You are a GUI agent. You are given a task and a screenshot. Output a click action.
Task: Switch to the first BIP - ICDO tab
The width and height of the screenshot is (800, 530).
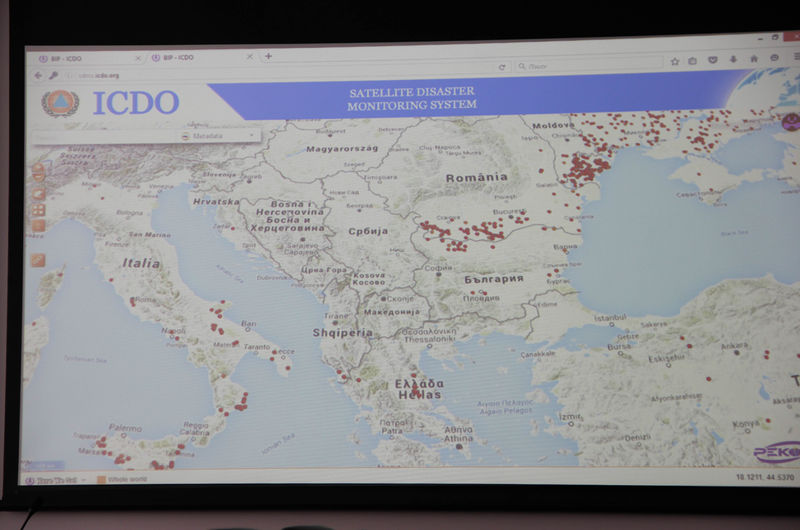click(87, 59)
